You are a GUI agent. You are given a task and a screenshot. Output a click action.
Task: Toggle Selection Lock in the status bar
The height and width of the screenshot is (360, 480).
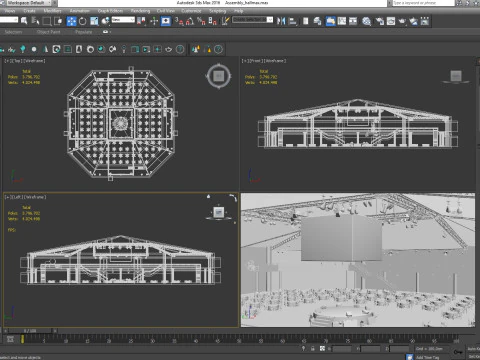pyautogui.click(x=313, y=348)
